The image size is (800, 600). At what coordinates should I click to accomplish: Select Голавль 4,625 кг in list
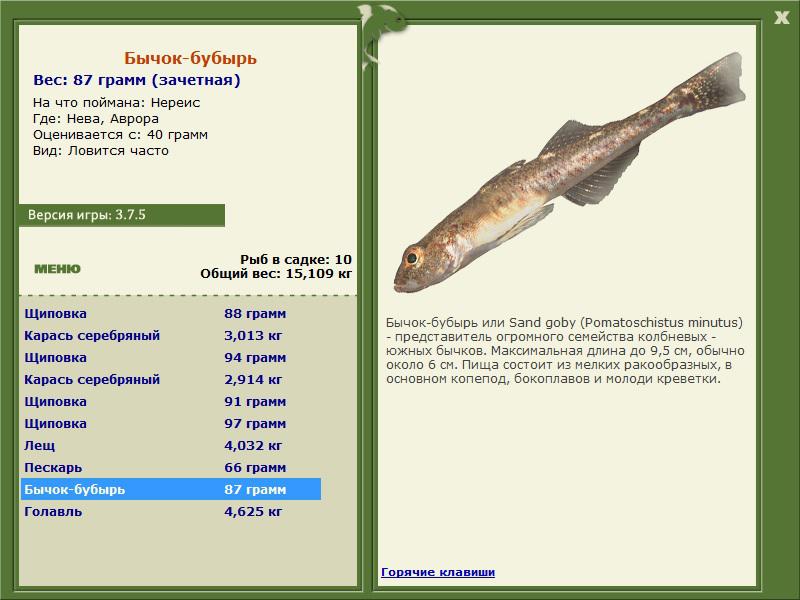point(170,512)
